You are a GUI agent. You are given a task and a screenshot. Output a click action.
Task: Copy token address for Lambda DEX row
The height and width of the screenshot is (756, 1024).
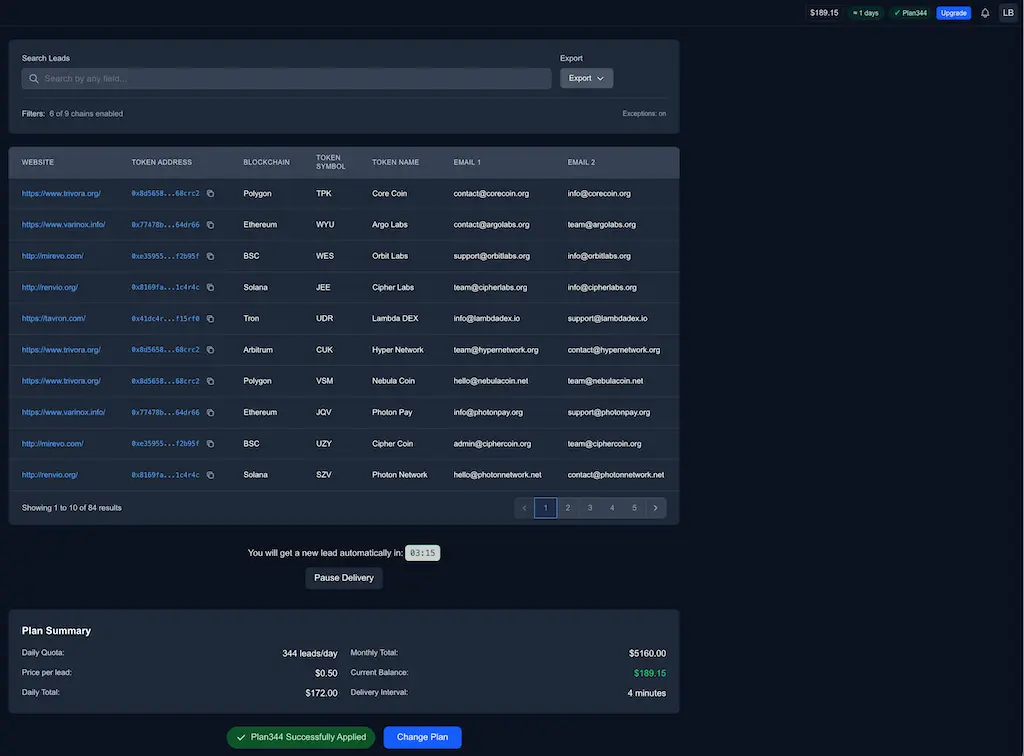click(x=210, y=319)
